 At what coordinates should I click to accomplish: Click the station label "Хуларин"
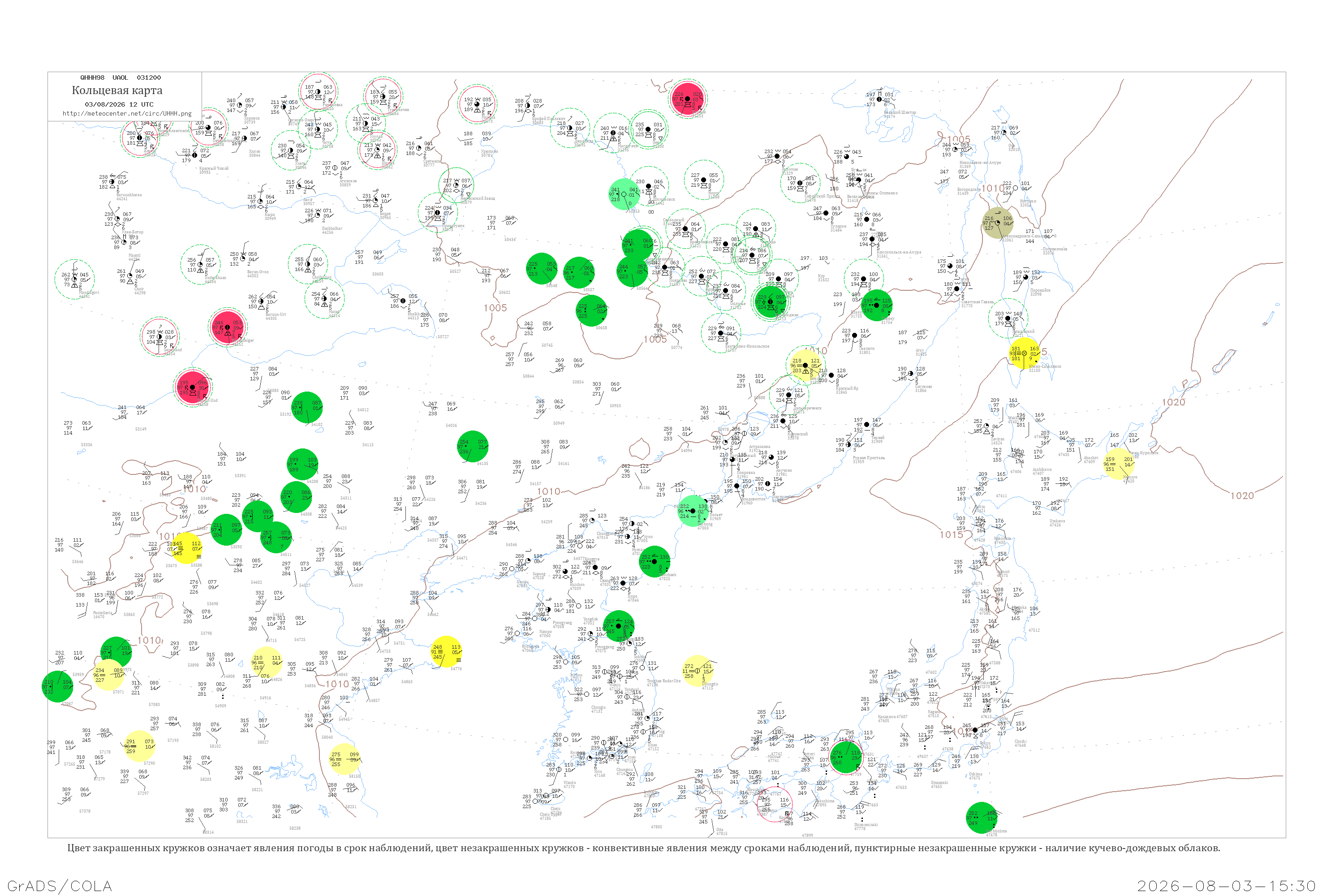[x=838, y=226]
